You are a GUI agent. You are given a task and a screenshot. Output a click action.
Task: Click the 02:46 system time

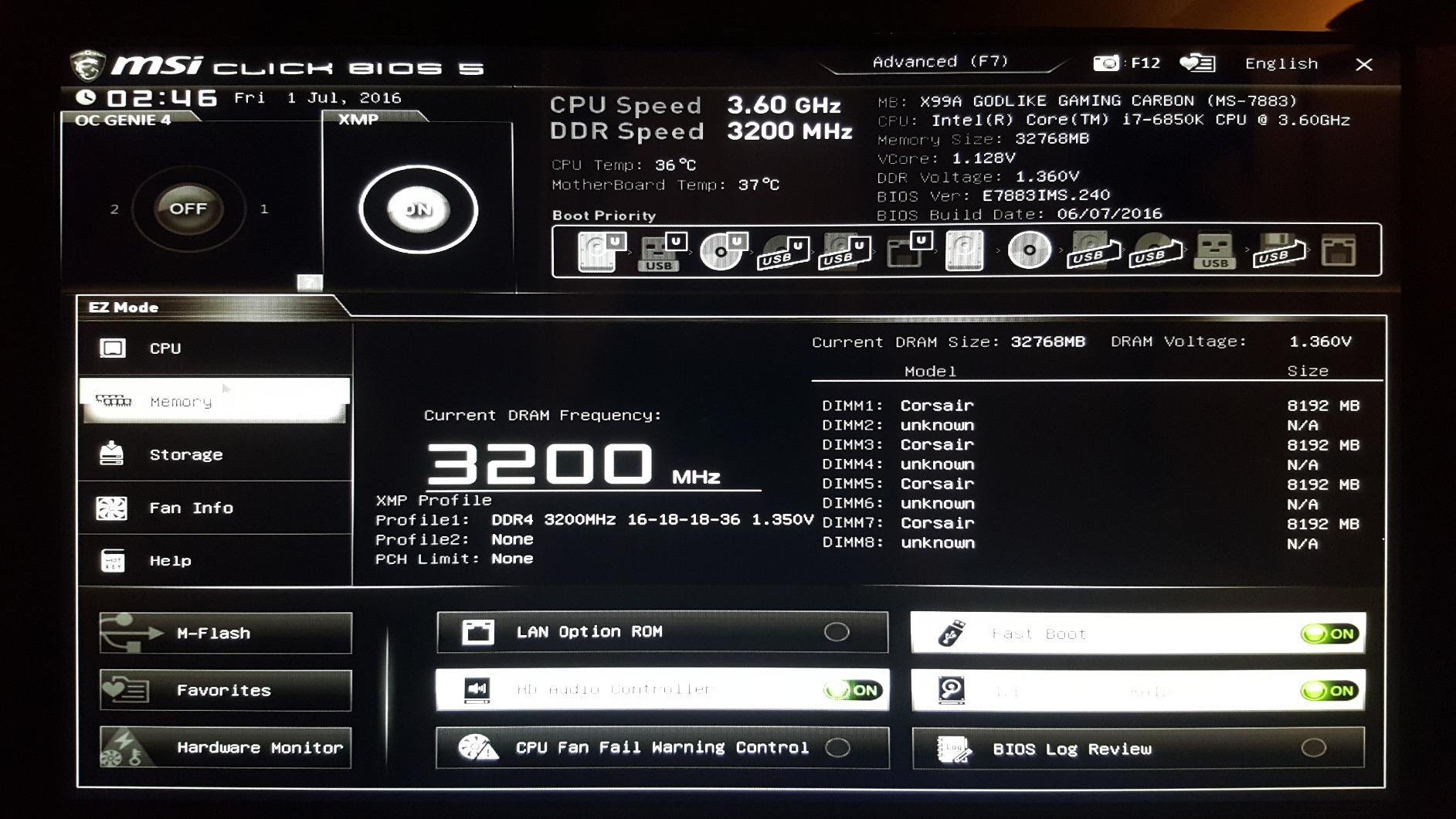pyautogui.click(x=162, y=98)
